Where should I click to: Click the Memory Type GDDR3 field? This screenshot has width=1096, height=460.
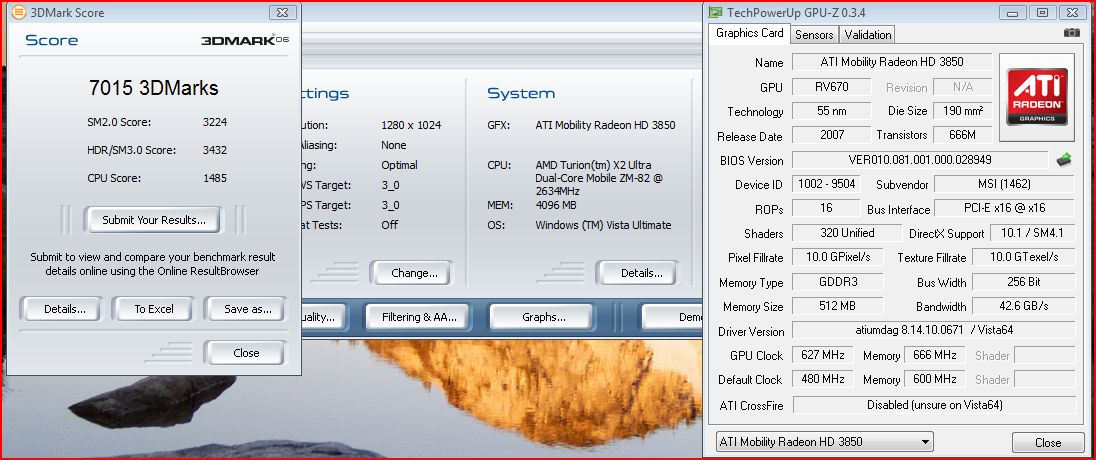(x=837, y=282)
